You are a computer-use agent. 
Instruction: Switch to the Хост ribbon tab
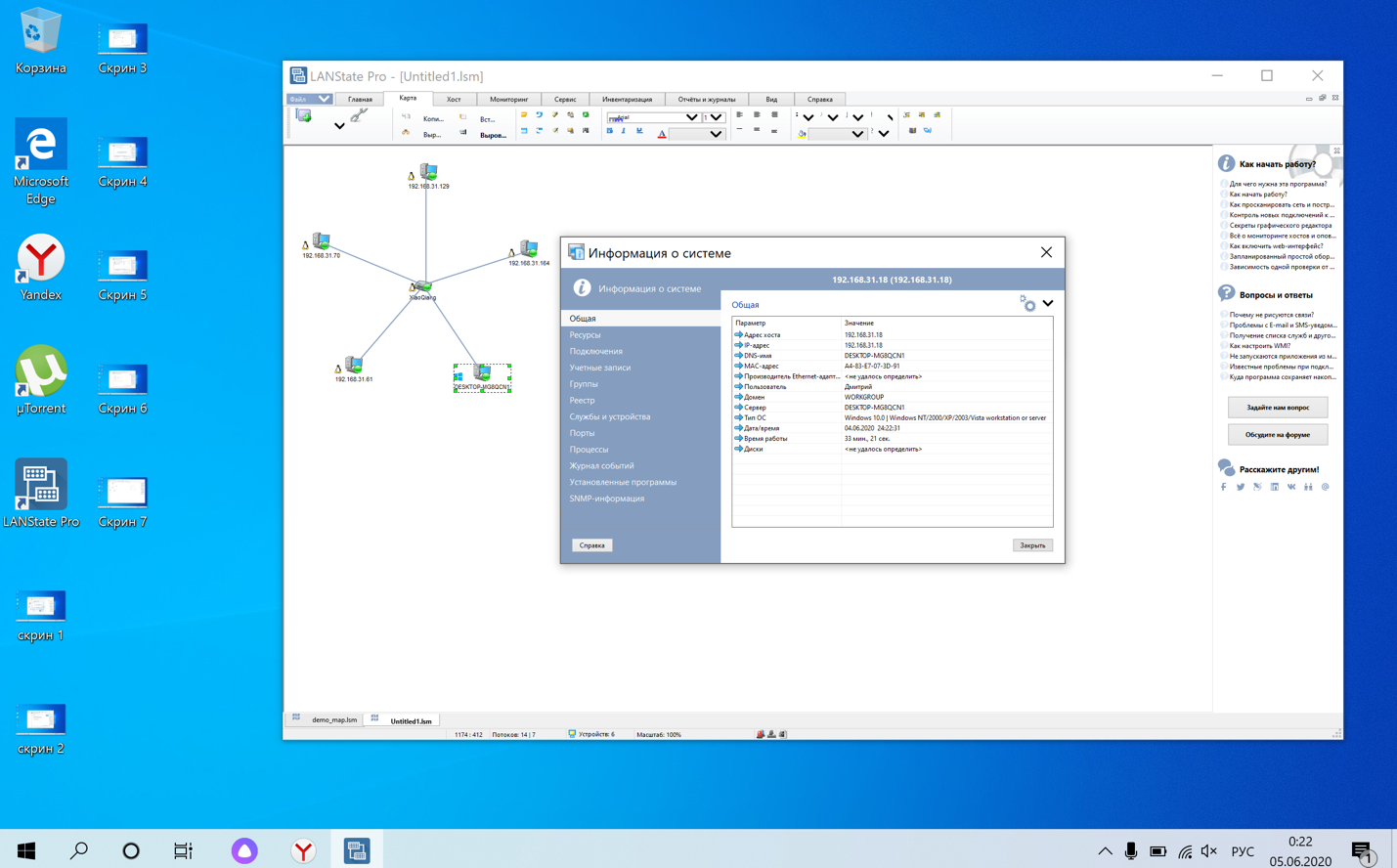click(x=454, y=99)
